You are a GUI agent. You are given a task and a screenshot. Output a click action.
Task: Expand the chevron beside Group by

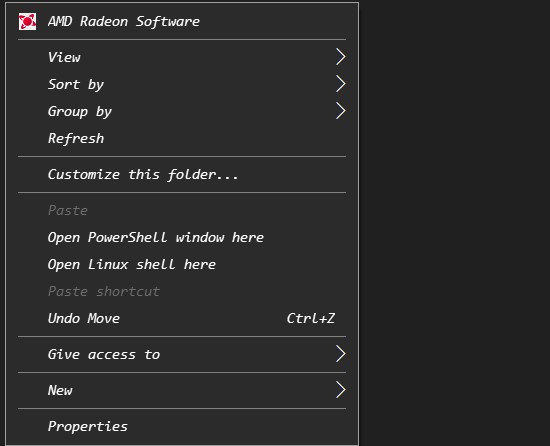[x=341, y=111]
